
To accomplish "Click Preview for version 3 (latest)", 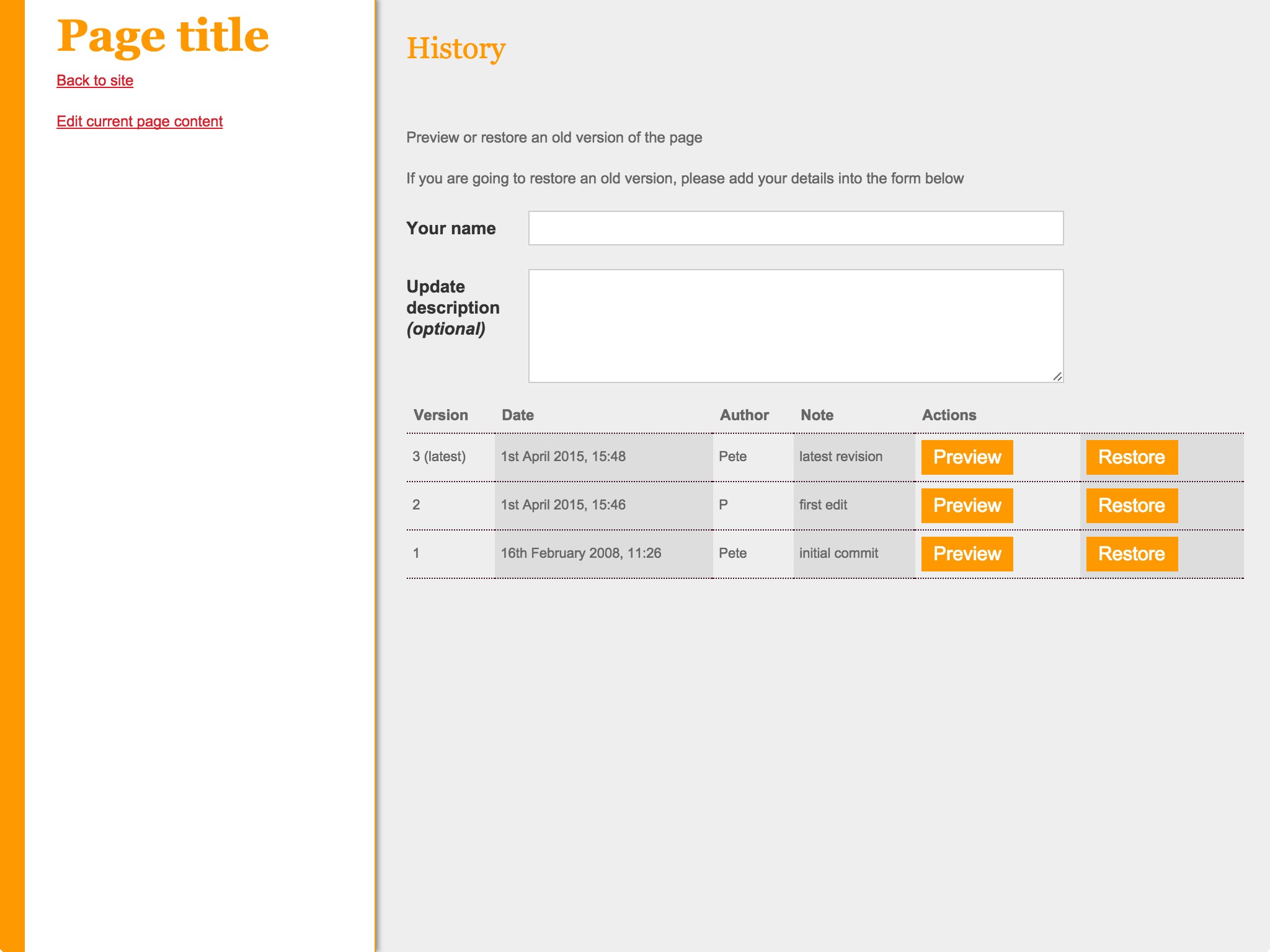I will (x=966, y=457).
